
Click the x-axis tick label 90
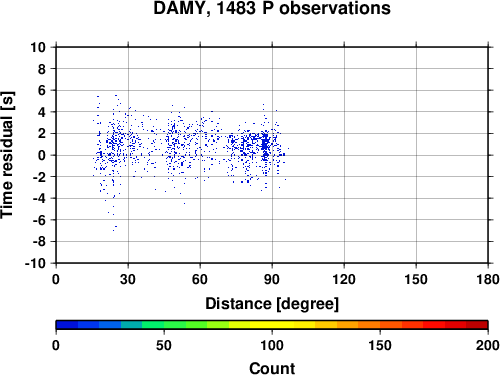(x=272, y=279)
